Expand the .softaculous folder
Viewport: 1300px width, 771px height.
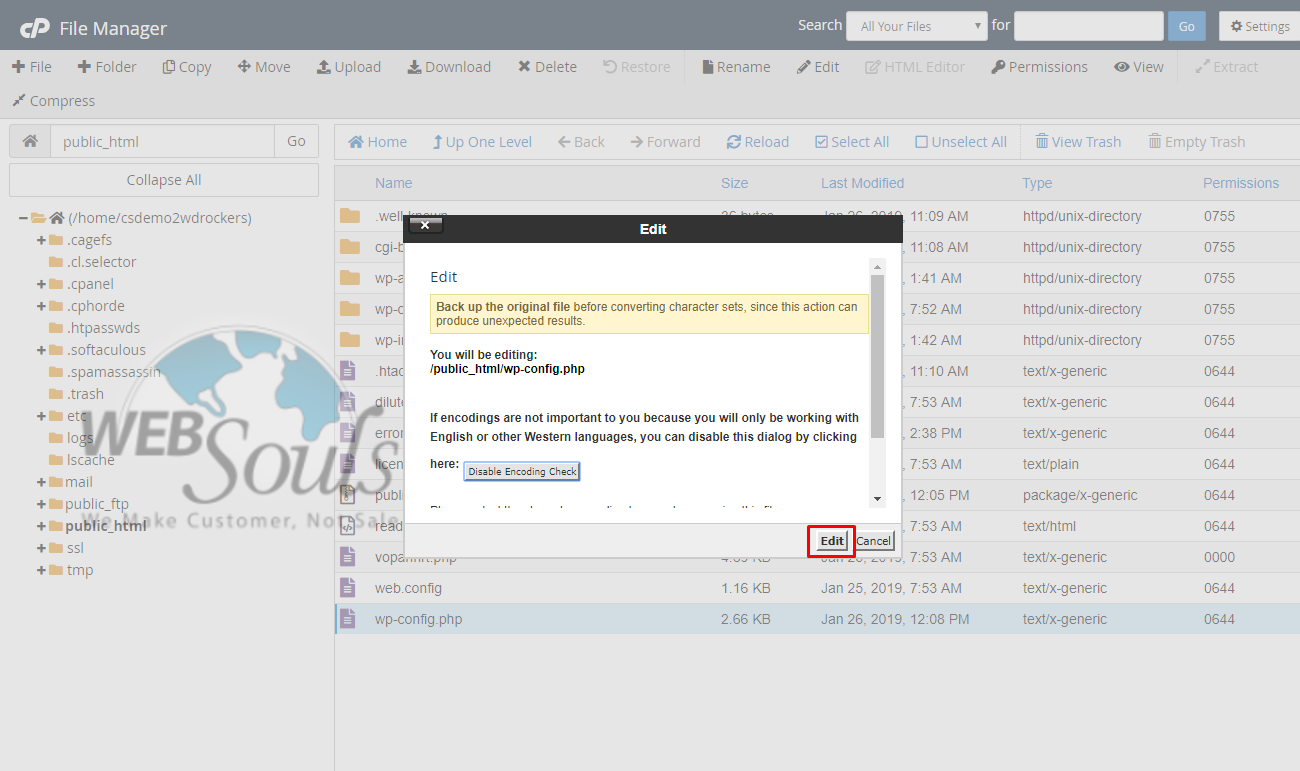(42, 350)
